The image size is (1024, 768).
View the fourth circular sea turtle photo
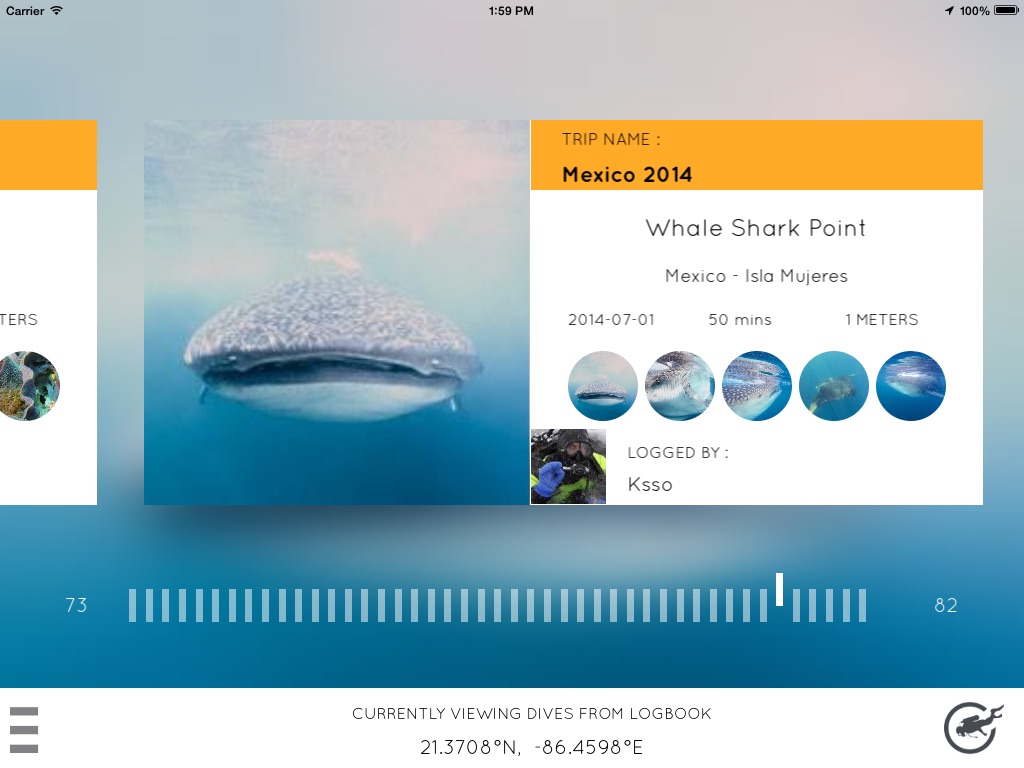834,386
